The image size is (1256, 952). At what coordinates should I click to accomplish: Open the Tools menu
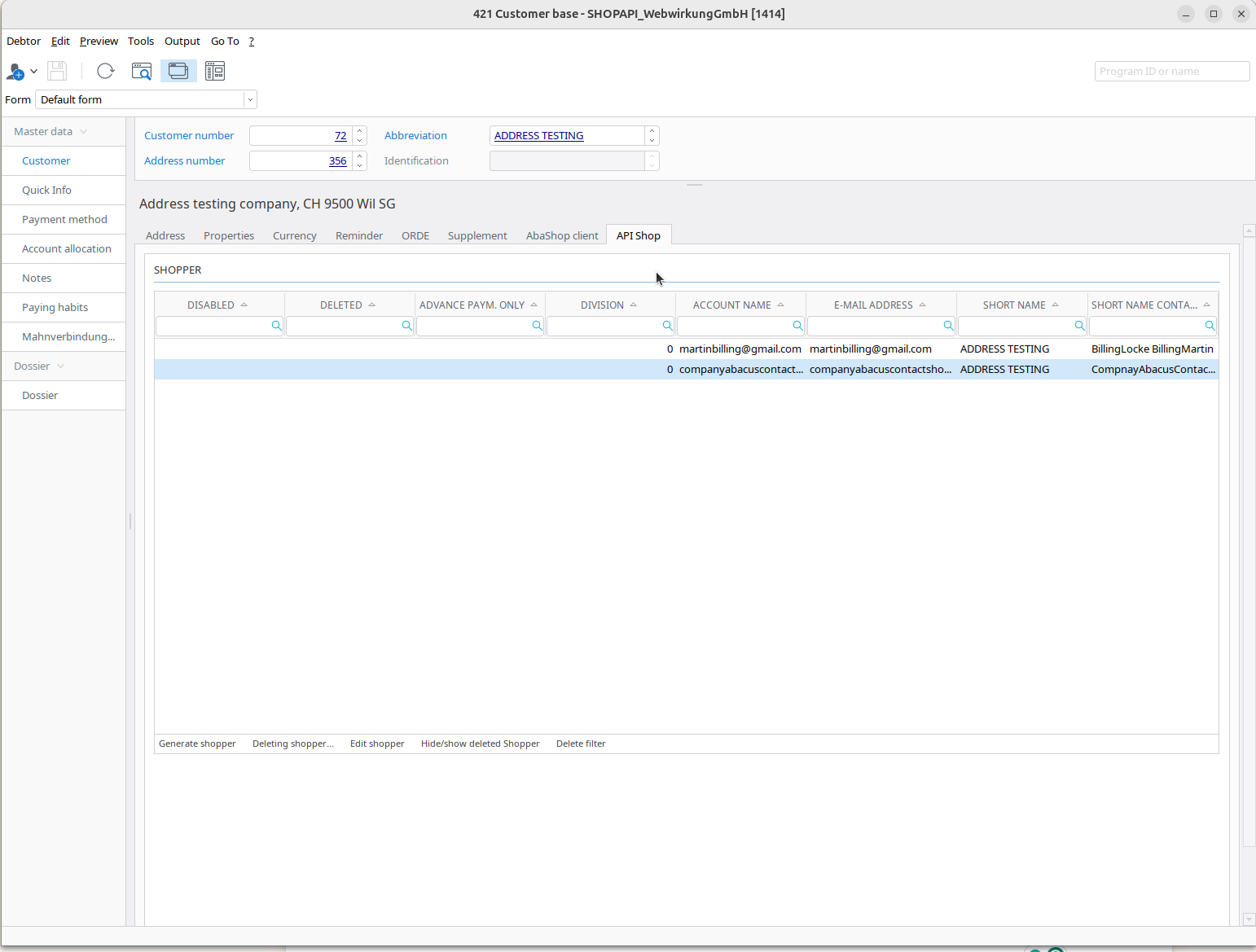(140, 41)
